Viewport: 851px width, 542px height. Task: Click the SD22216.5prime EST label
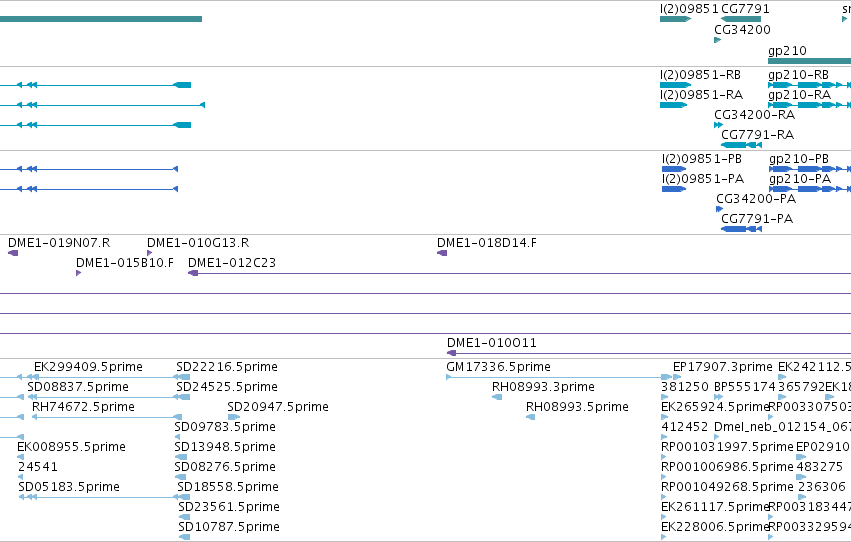click(227, 367)
